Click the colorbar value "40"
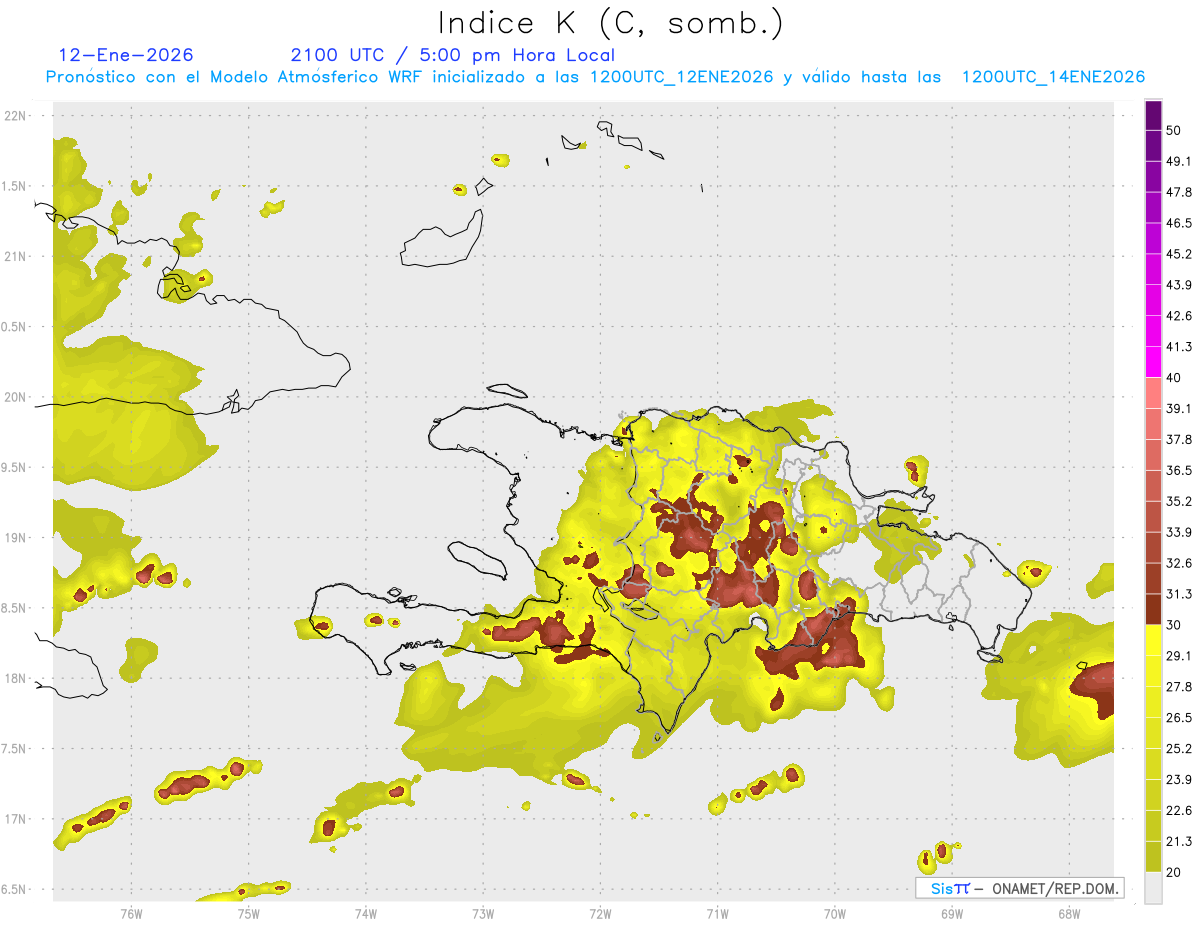The image size is (1200, 927). coord(1174,378)
